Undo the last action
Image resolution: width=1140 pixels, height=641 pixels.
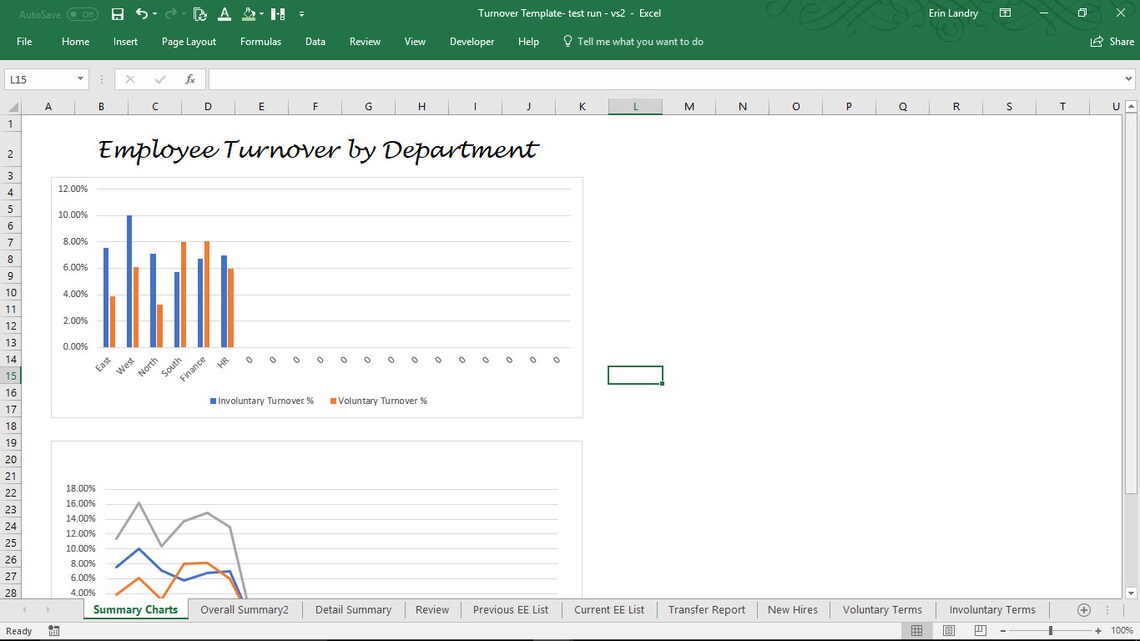(x=143, y=13)
